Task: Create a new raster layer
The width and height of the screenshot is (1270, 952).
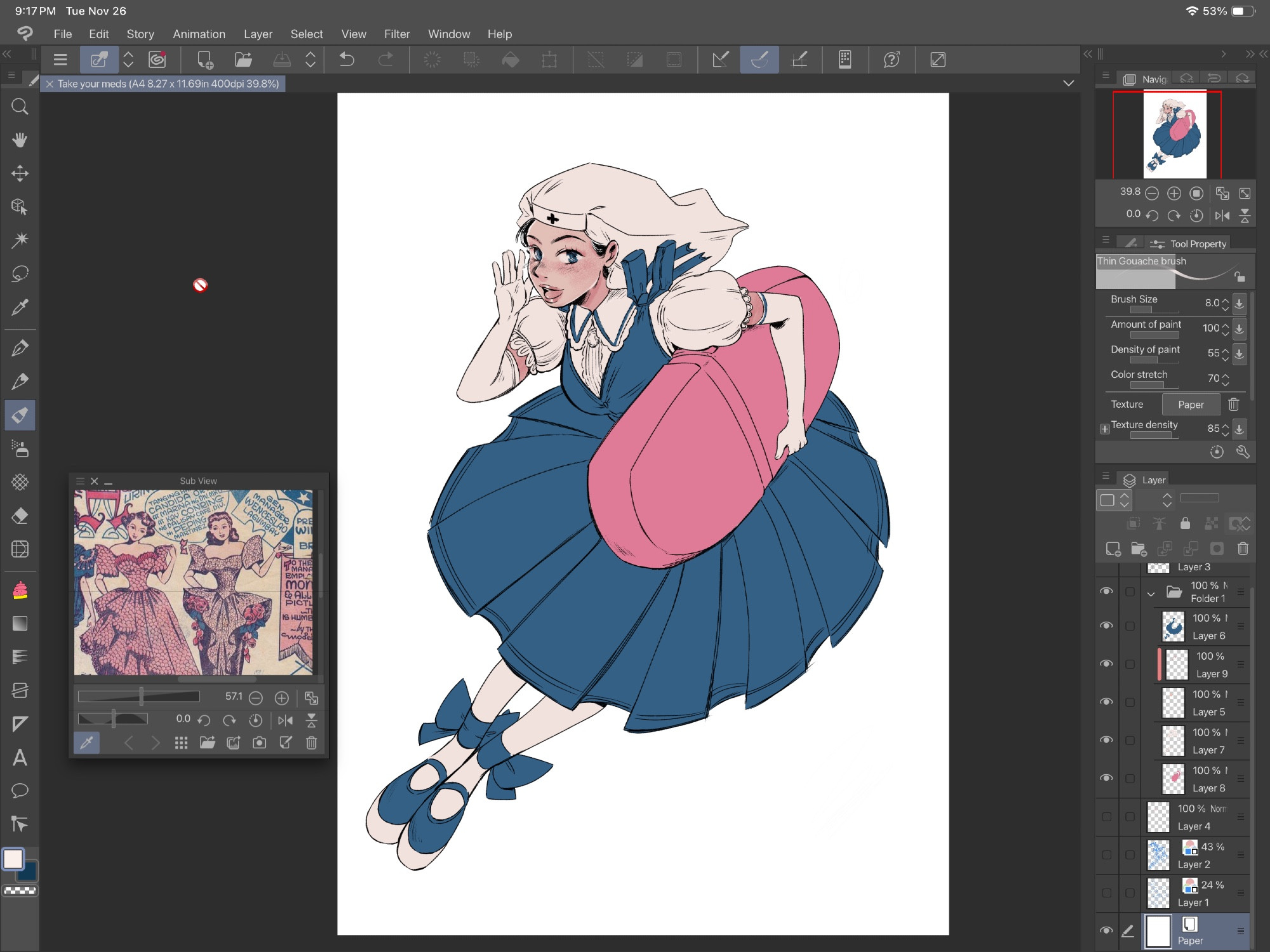Action: click(1113, 549)
